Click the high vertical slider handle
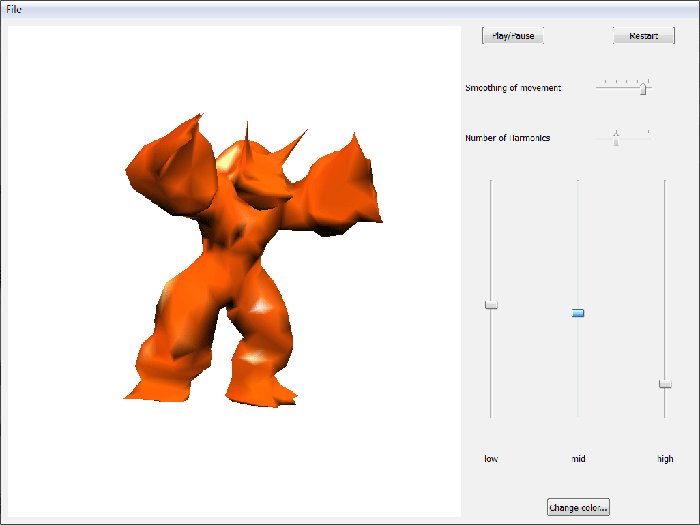This screenshot has height=525, width=700. [665, 384]
